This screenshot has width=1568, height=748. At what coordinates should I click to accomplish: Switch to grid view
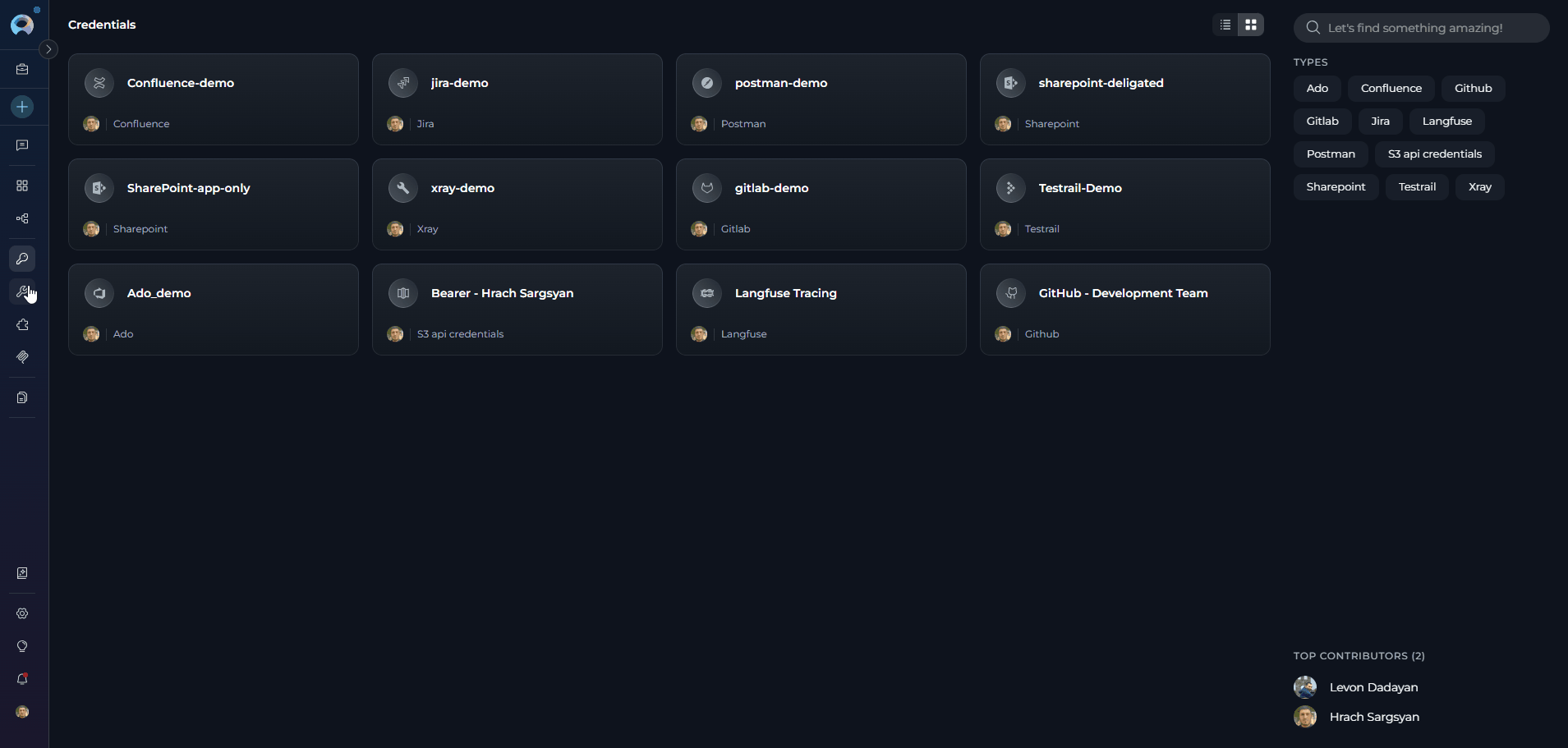(1251, 25)
